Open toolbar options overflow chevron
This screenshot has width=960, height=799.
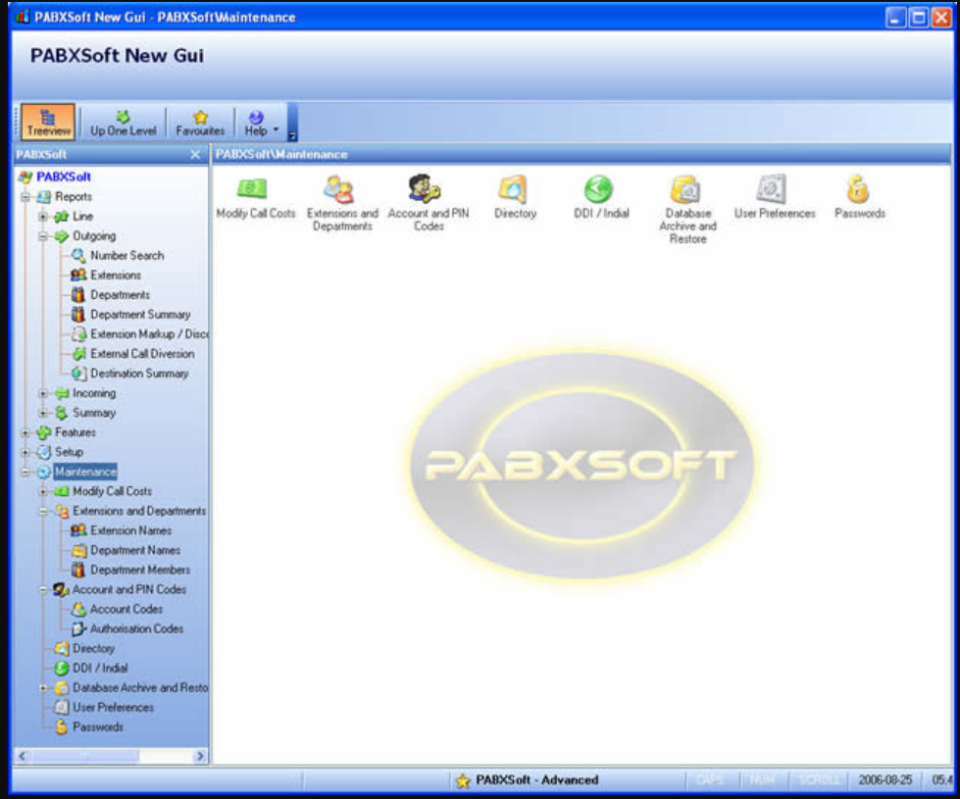point(292,136)
